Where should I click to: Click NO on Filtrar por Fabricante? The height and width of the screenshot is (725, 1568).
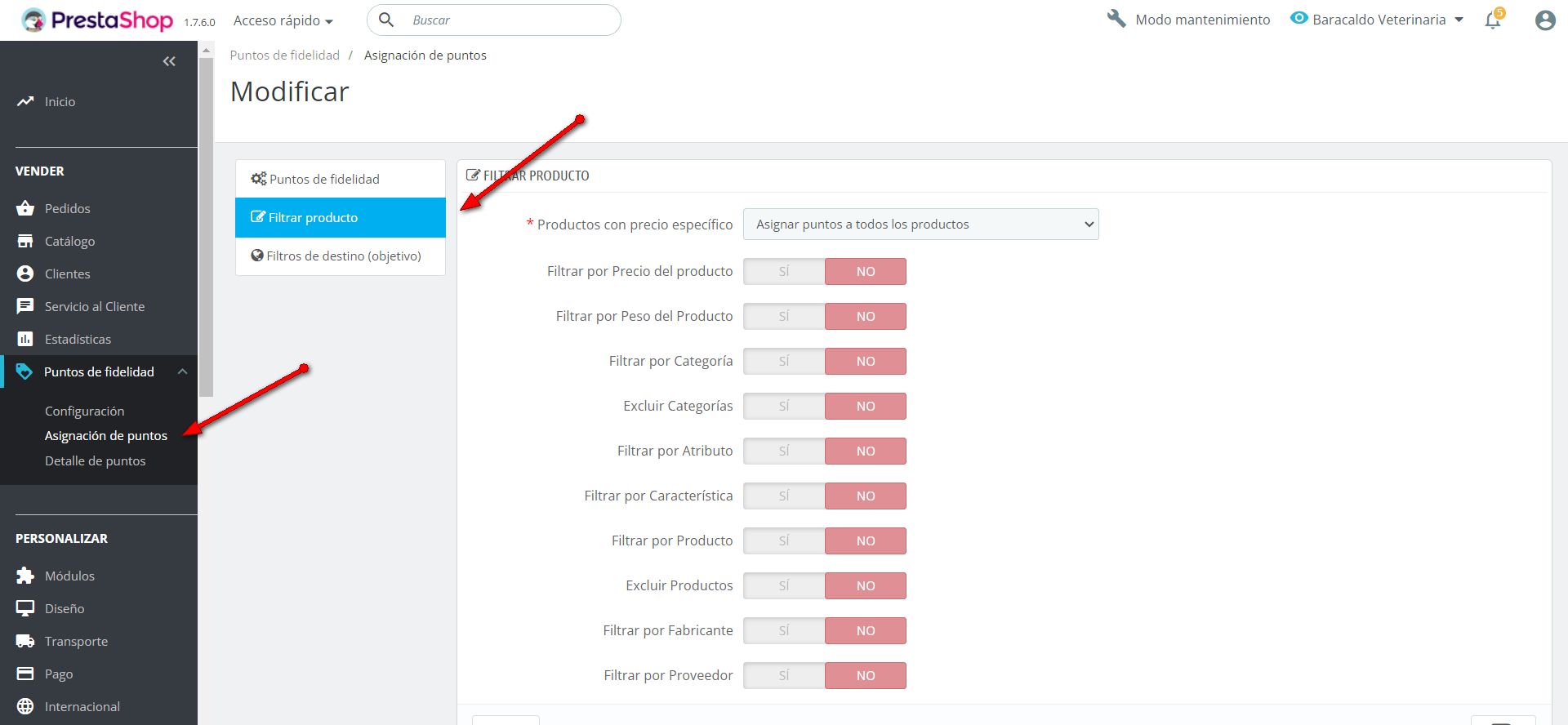coord(866,630)
